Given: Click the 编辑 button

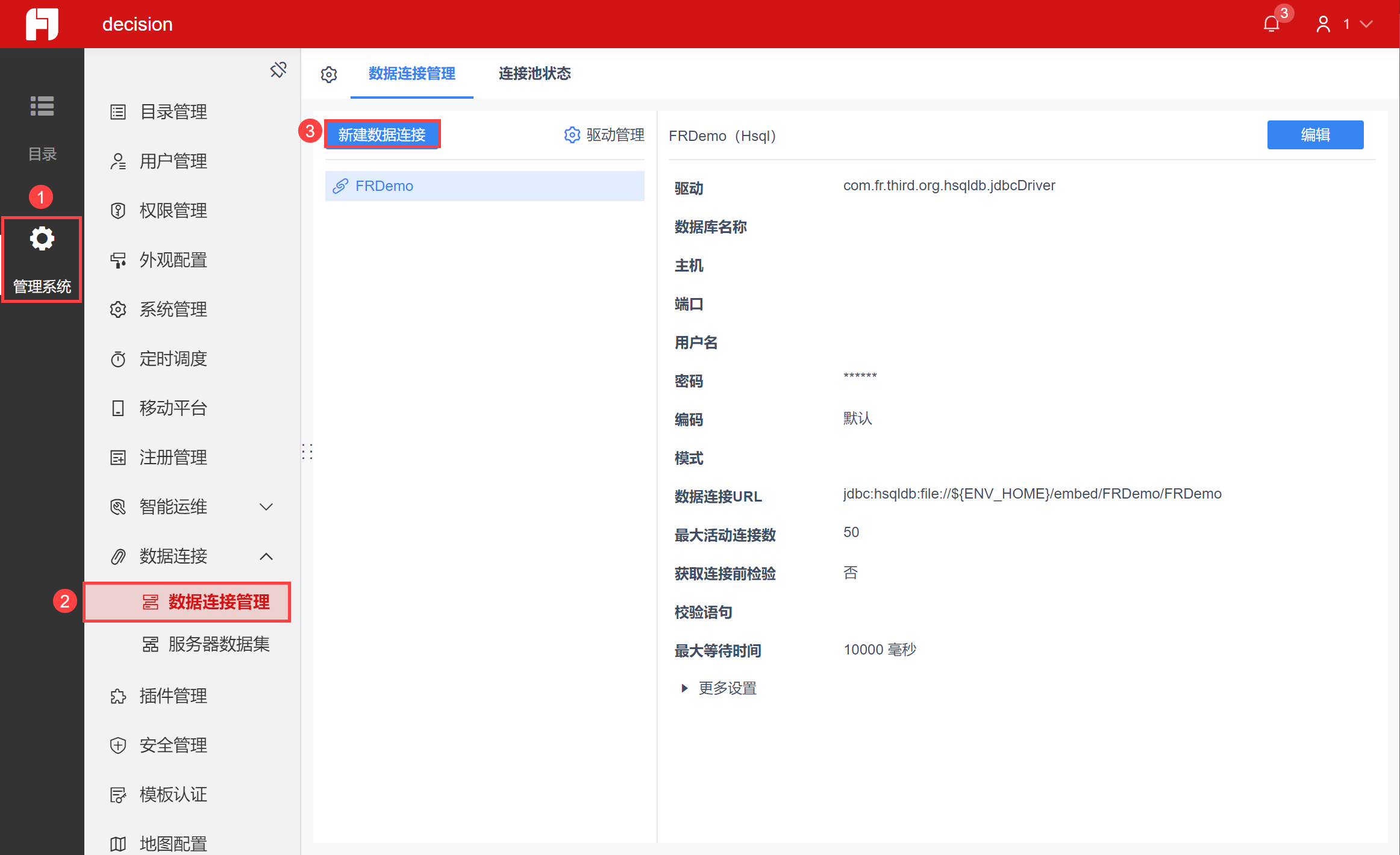Looking at the screenshot, I should coord(1314,135).
